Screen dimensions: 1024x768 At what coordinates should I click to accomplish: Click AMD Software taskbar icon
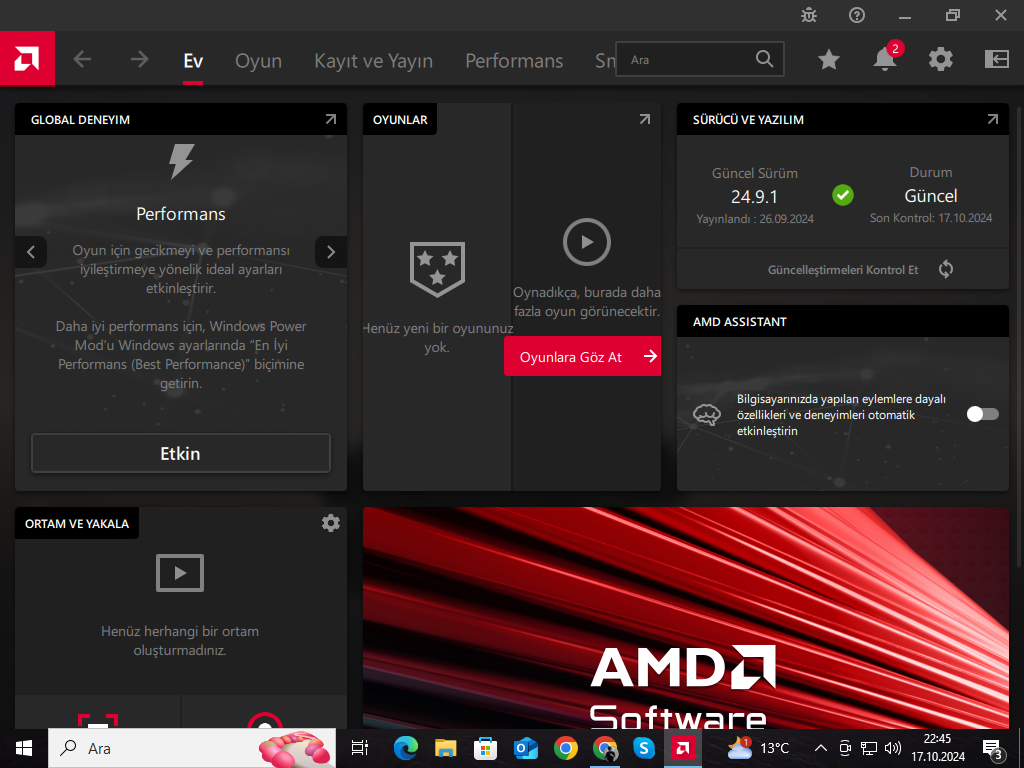pos(683,748)
